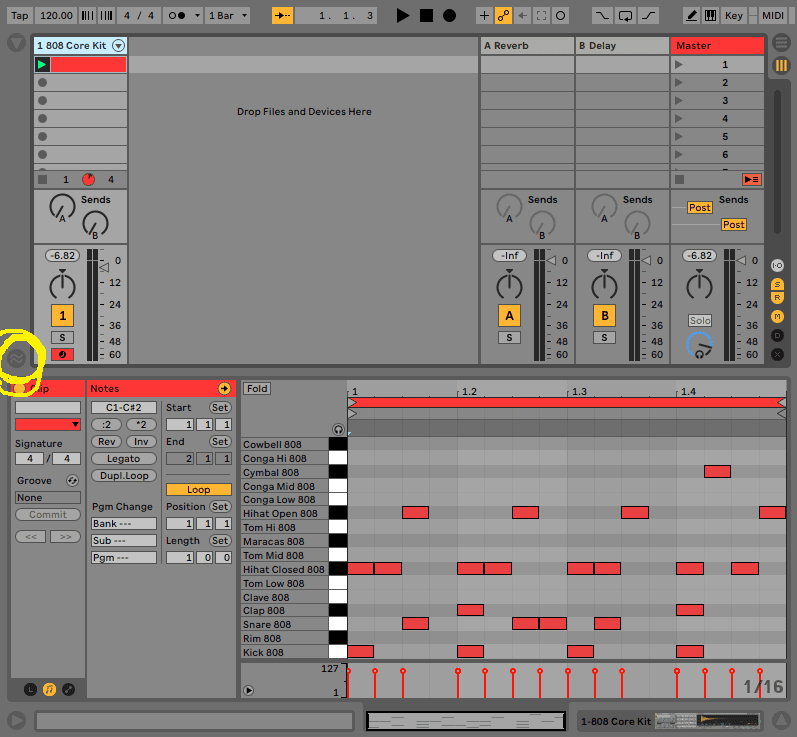The height and width of the screenshot is (737, 797).
Task: Click the 808 Core Kit pan knob
Action: tap(62, 286)
